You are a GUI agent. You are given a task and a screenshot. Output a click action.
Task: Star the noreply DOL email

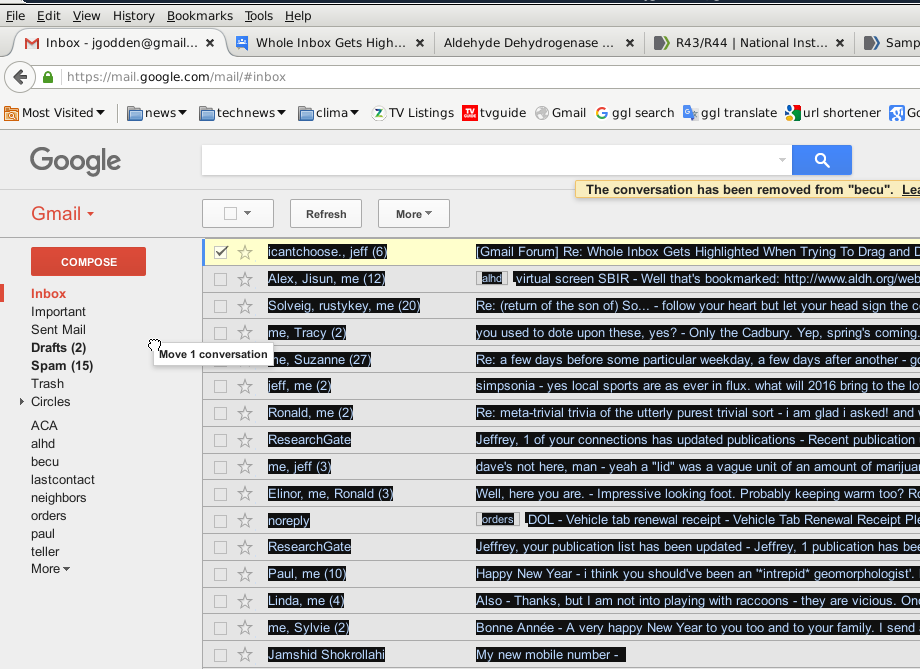coord(245,521)
